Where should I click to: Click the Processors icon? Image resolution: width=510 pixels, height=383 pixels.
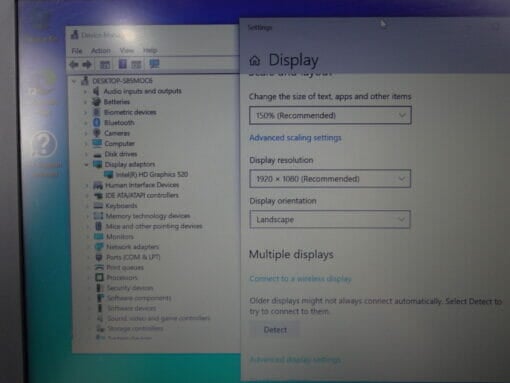click(x=100, y=277)
